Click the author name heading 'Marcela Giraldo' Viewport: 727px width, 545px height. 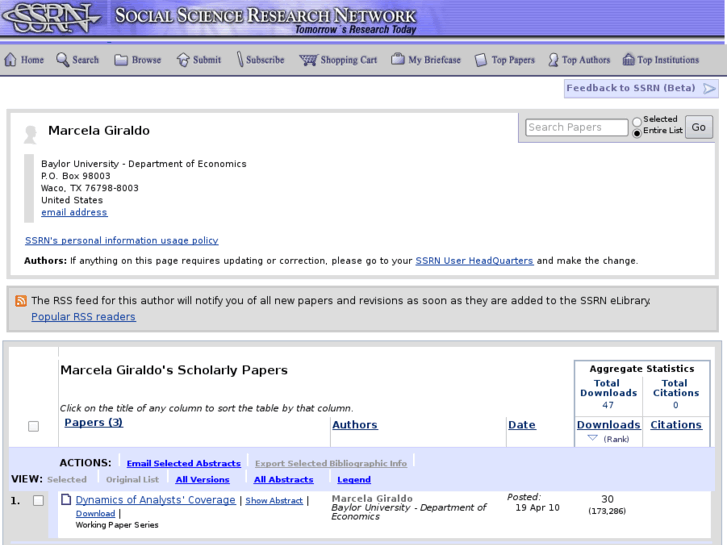(99, 130)
